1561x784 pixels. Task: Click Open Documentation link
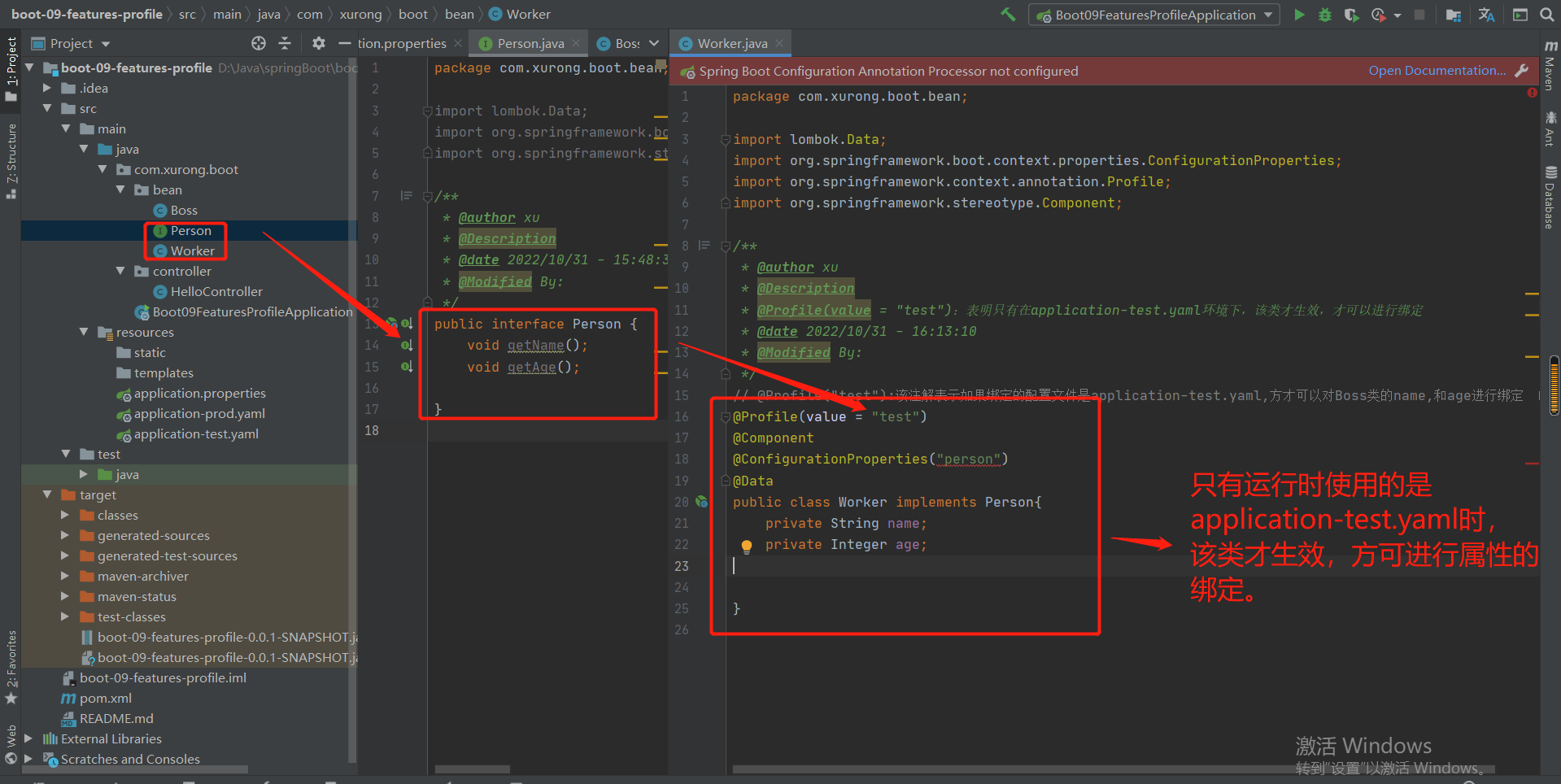click(x=1437, y=71)
